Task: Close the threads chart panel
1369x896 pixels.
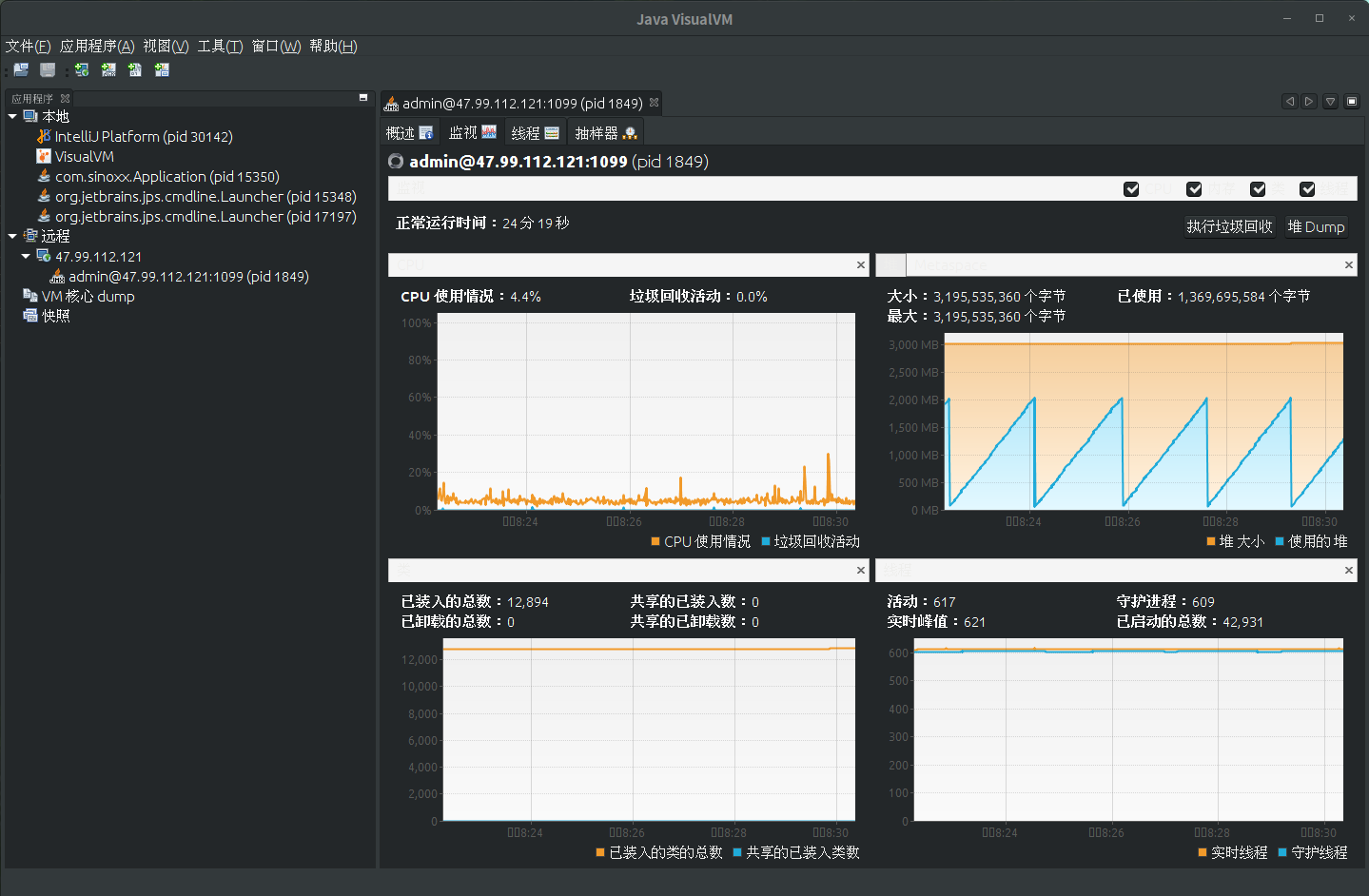Action: click(x=1349, y=571)
